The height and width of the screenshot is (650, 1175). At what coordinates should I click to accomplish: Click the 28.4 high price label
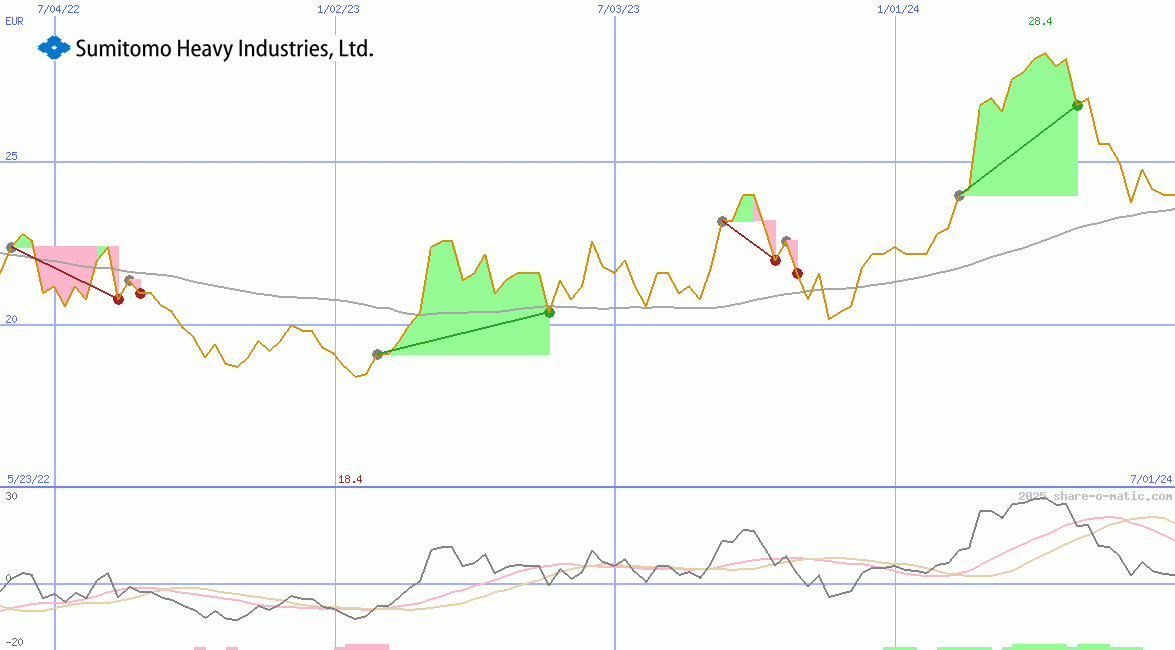click(x=1040, y=21)
